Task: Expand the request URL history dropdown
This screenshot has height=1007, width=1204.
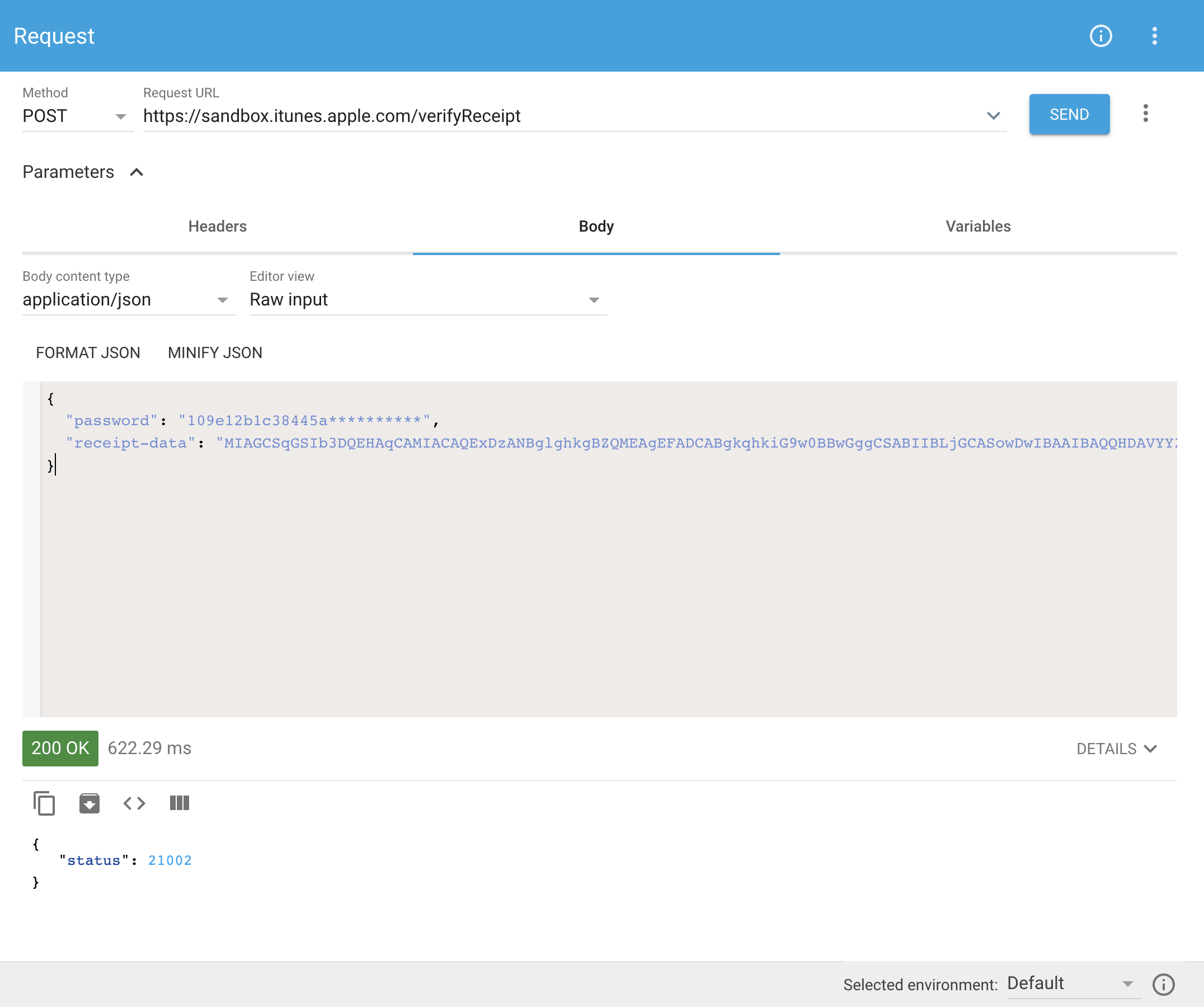Action: point(994,116)
